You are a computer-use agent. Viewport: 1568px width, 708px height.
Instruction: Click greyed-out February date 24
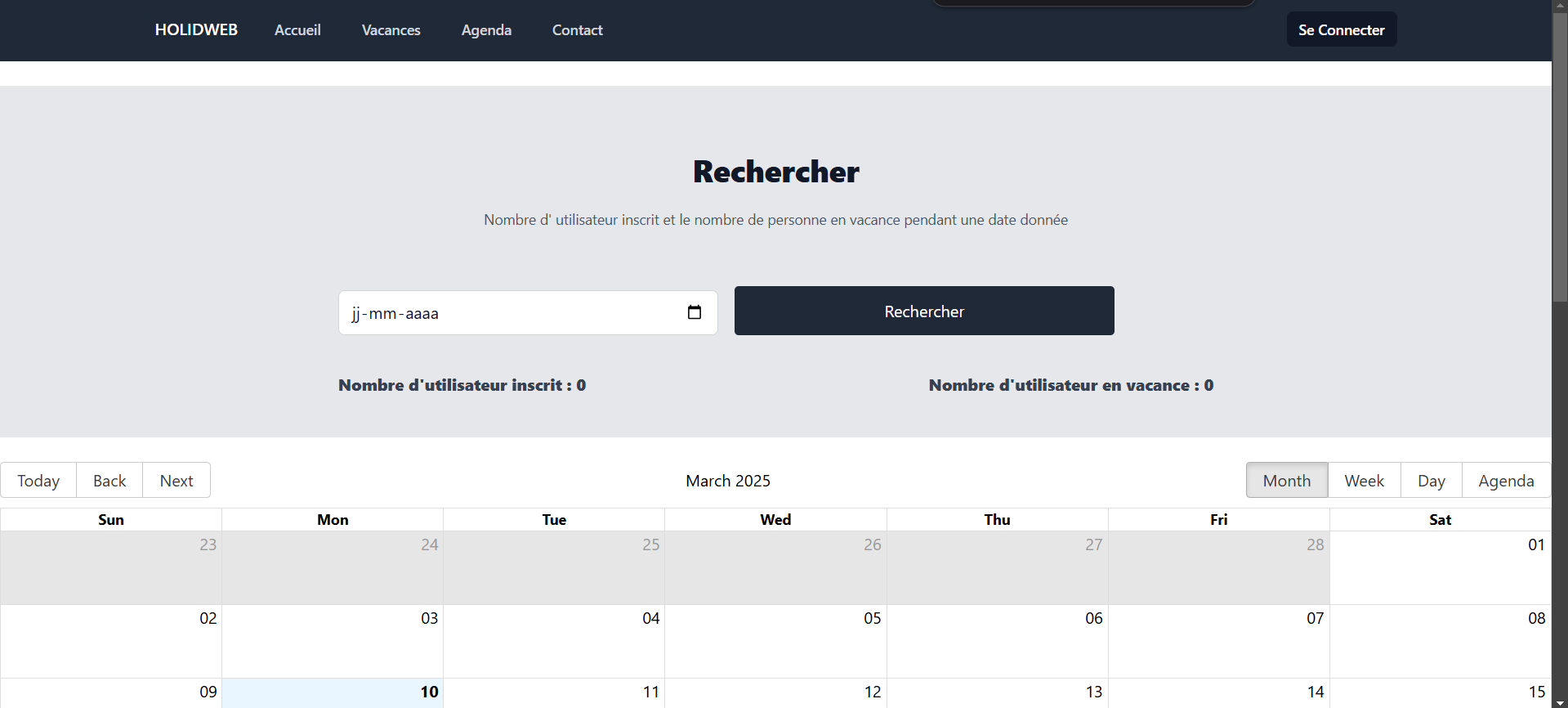pos(430,544)
